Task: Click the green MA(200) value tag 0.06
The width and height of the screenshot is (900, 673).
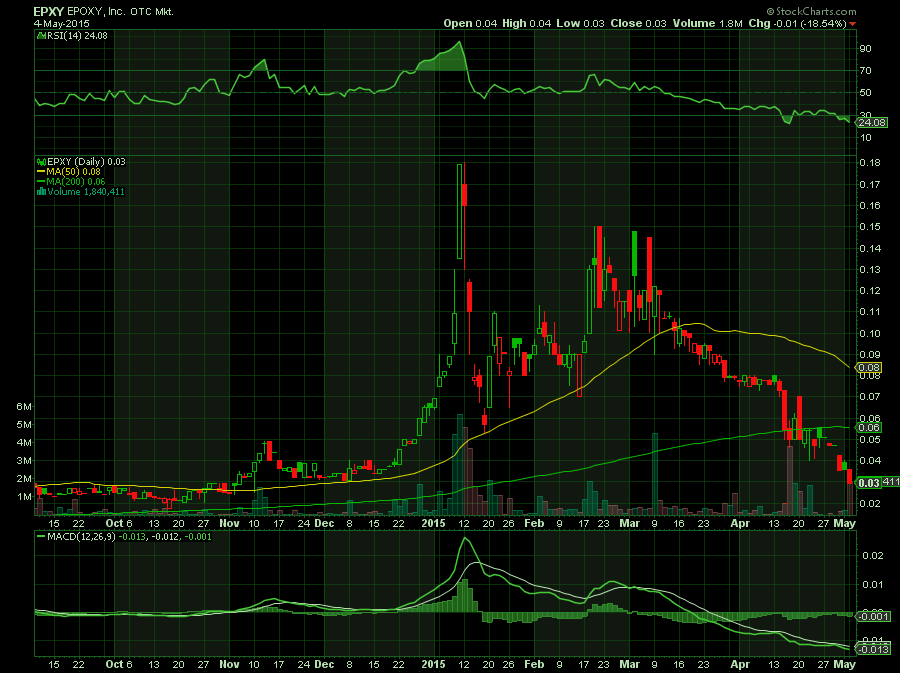Action: 868,427
